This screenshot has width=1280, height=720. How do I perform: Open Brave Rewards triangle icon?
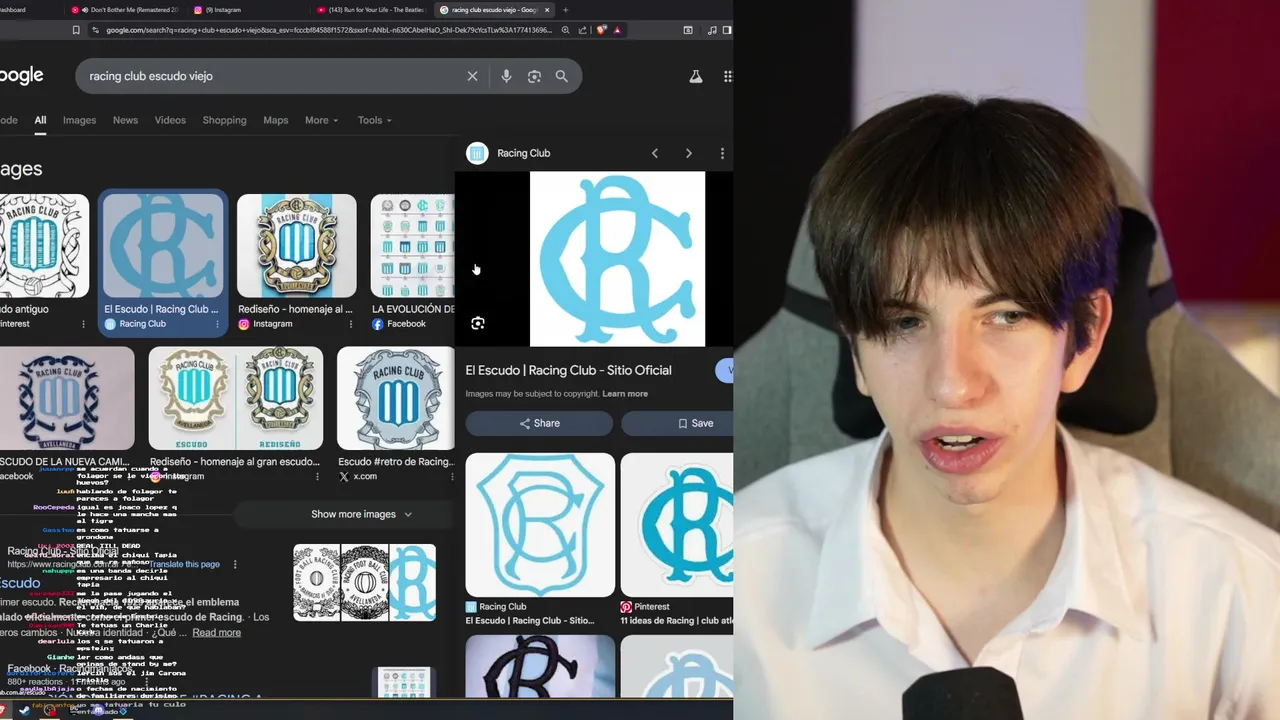click(x=617, y=30)
